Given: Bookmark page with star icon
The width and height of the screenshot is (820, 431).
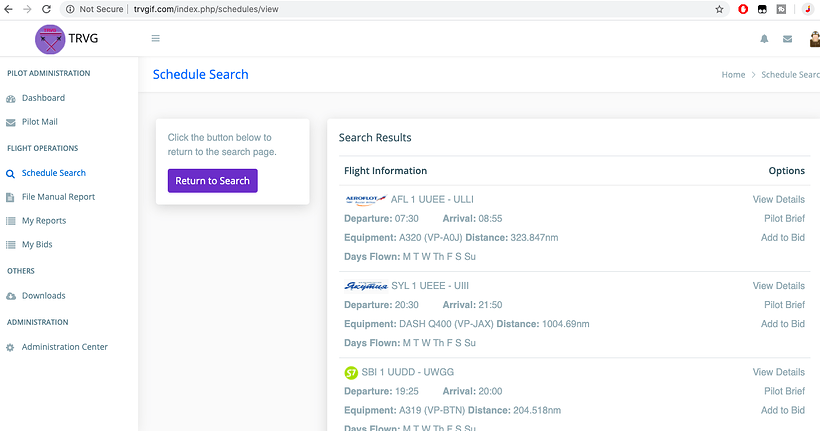Looking at the screenshot, I should point(720,9).
